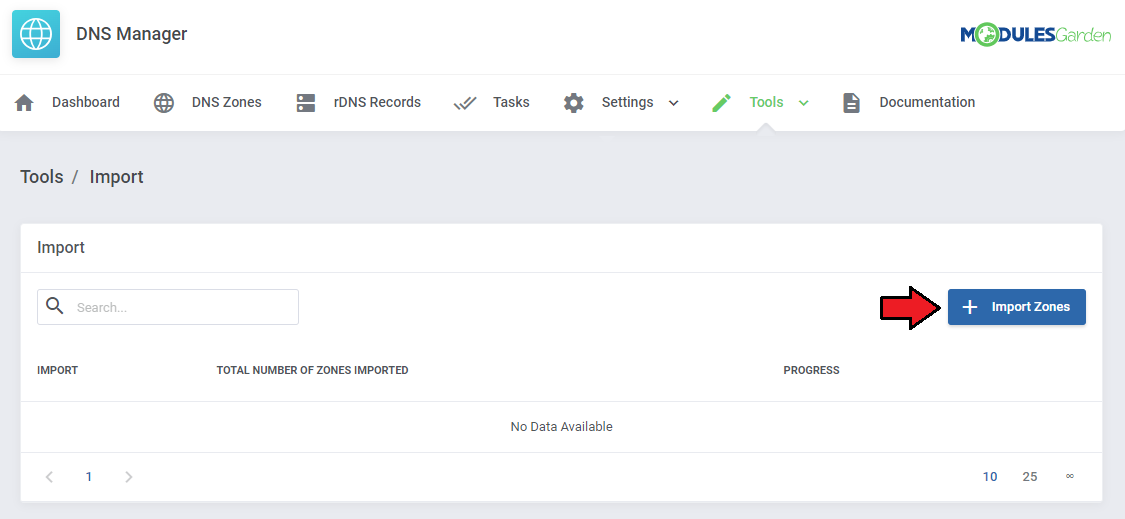Image resolution: width=1125 pixels, height=519 pixels.
Task: Open the Tasks menu item
Action: (x=511, y=102)
